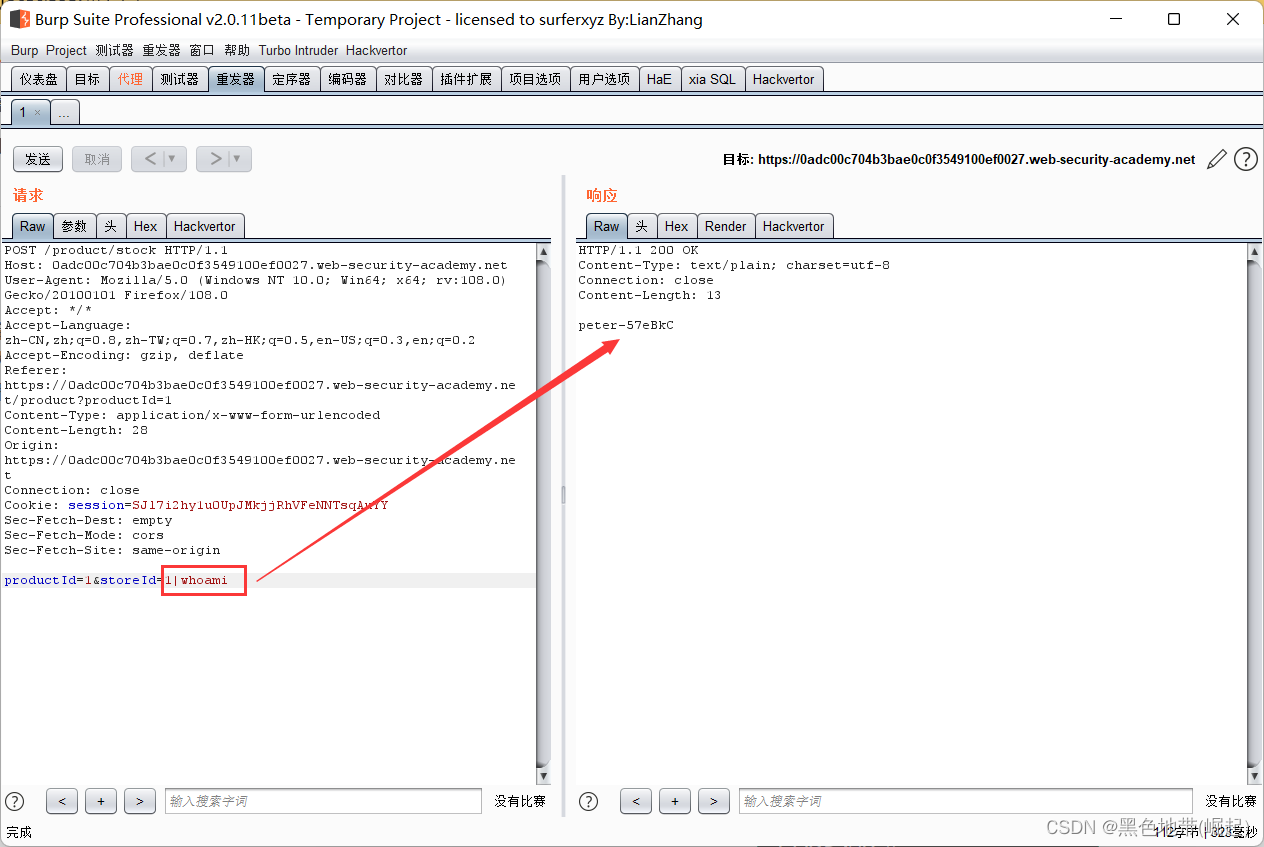Switch to the 插件扩展 tab
Screen dimensions: 1264x847
coord(466,79)
